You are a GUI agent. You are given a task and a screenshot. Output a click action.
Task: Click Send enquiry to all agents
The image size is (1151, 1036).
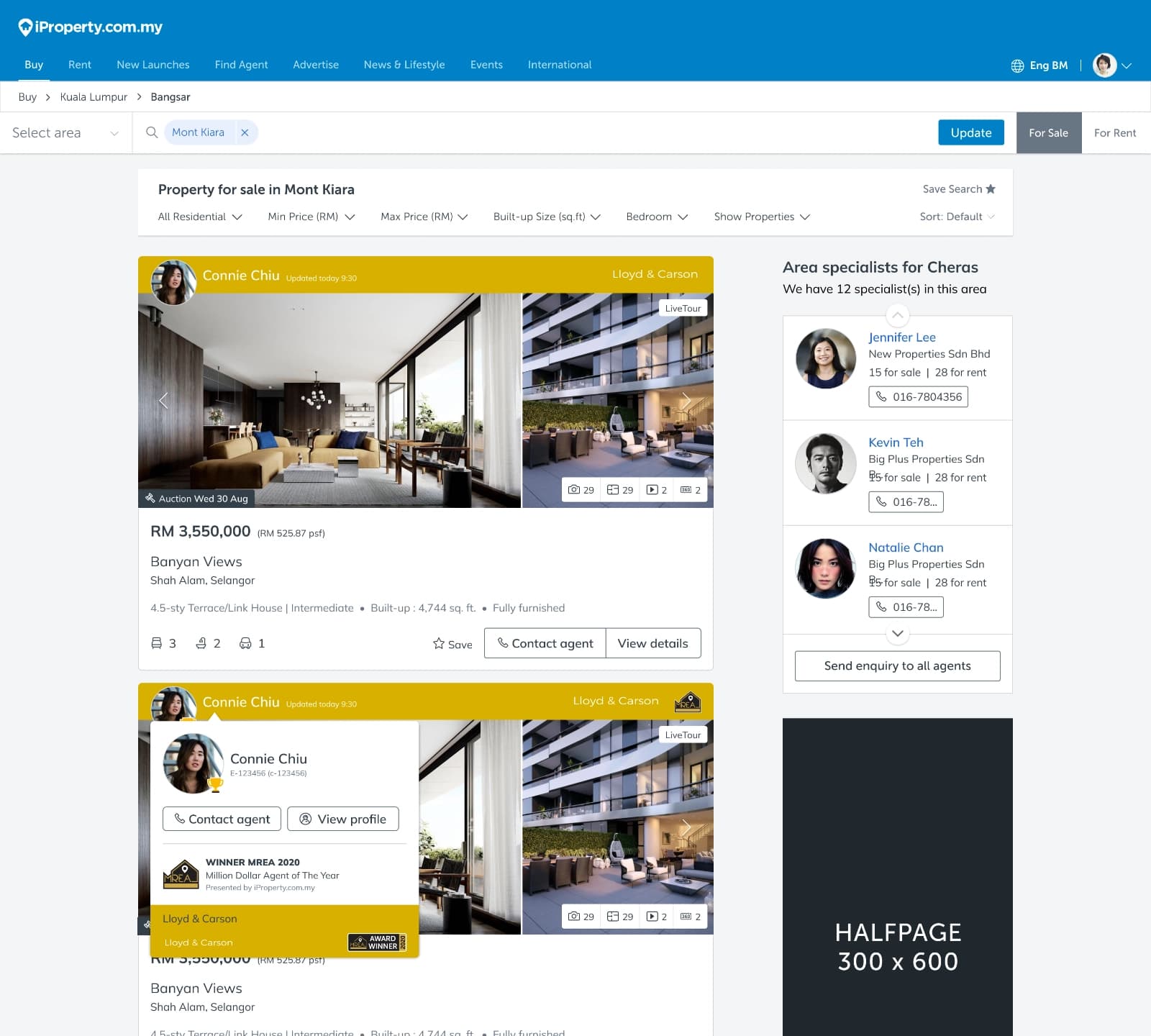(x=897, y=665)
